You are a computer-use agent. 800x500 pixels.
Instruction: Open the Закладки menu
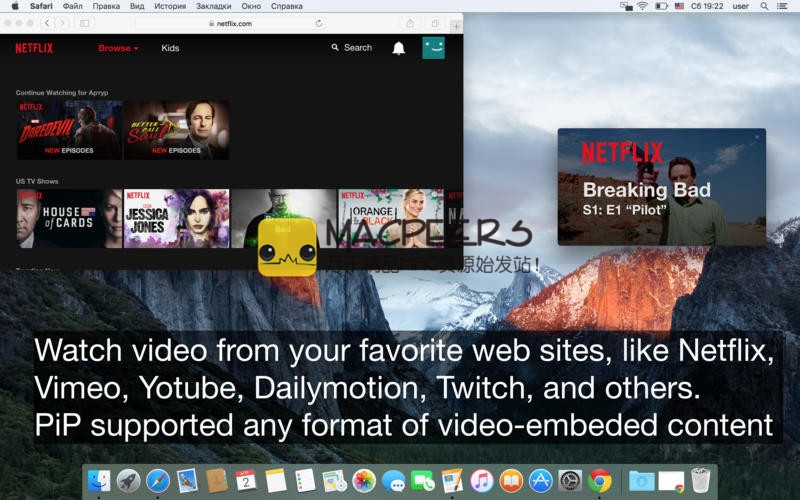(x=214, y=6)
